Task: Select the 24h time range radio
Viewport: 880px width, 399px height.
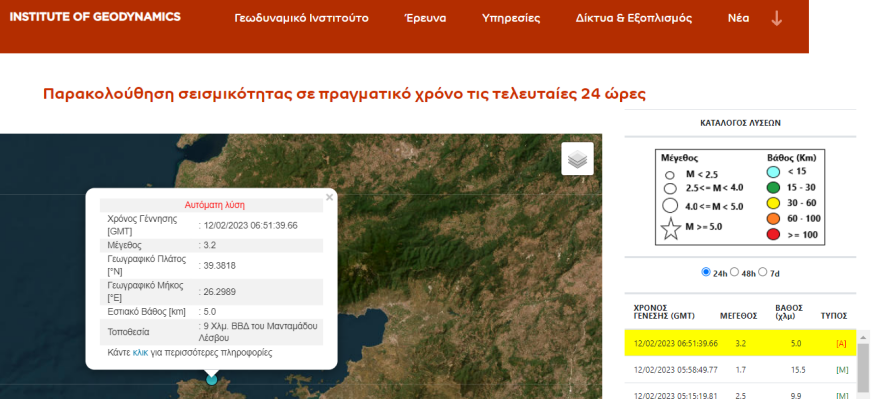Action: click(706, 272)
